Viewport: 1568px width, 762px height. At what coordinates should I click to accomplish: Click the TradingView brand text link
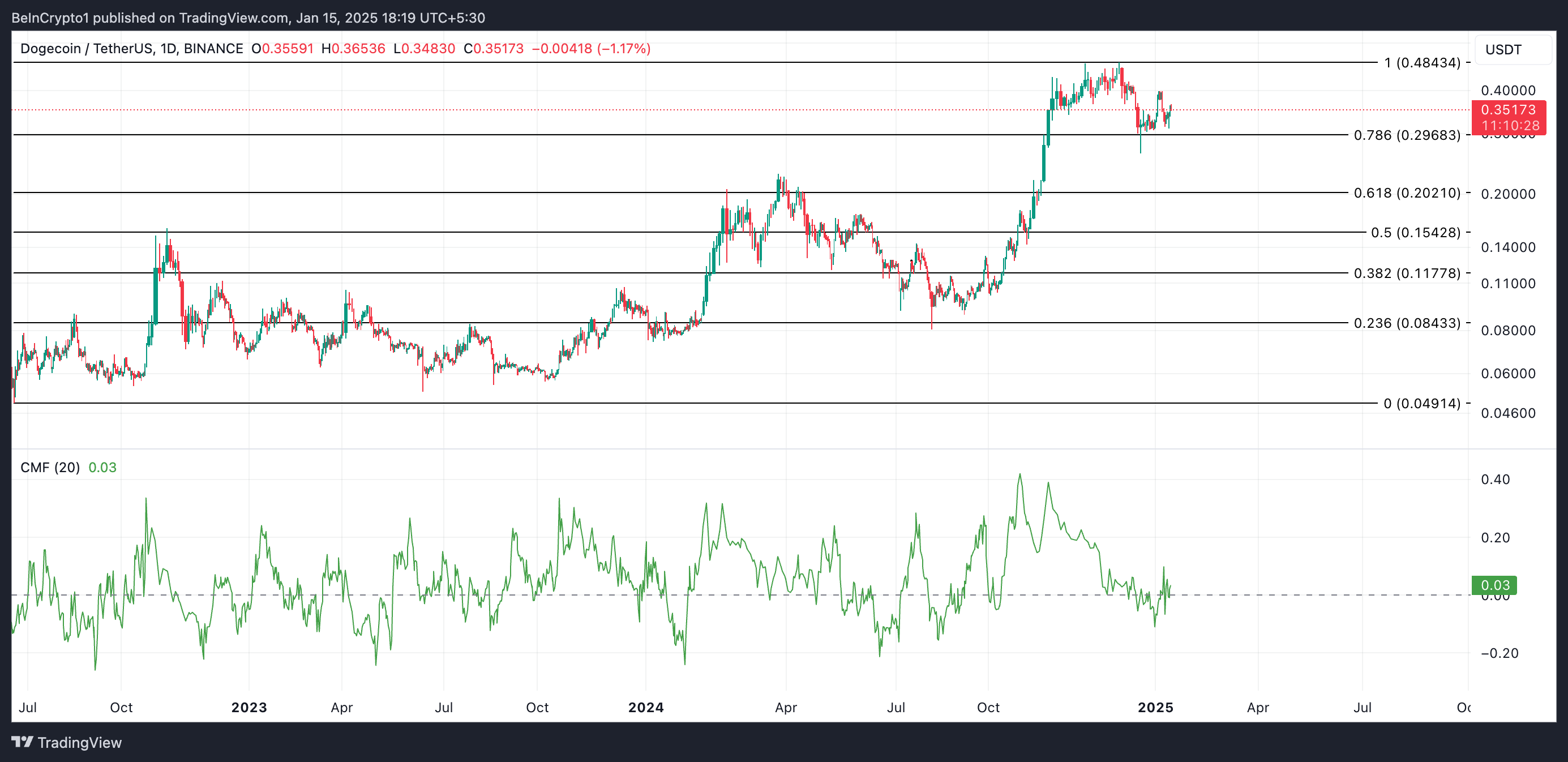coord(79,743)
